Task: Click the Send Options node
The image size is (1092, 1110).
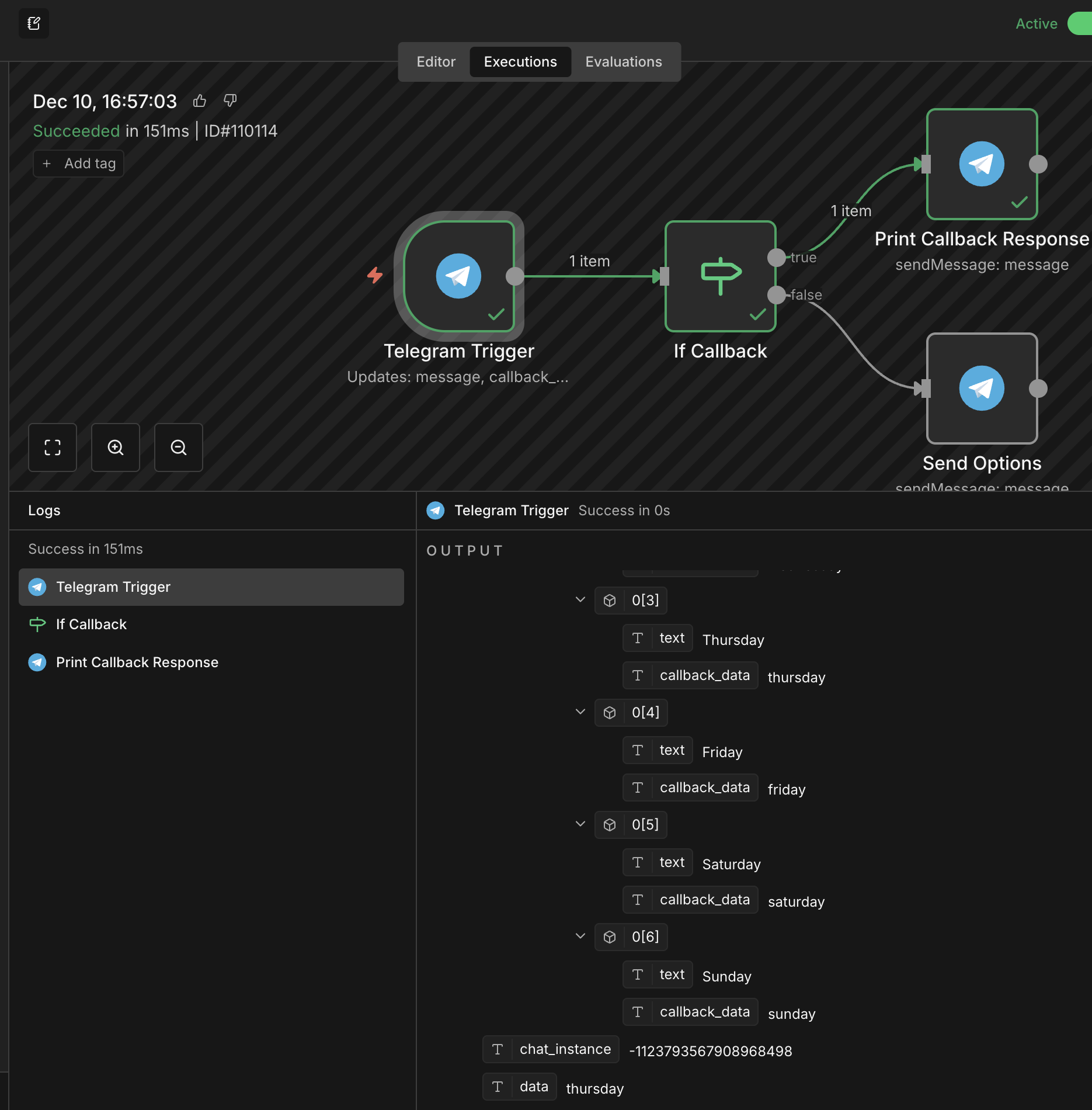Action: pyautogui.click(x=982, y=388)
